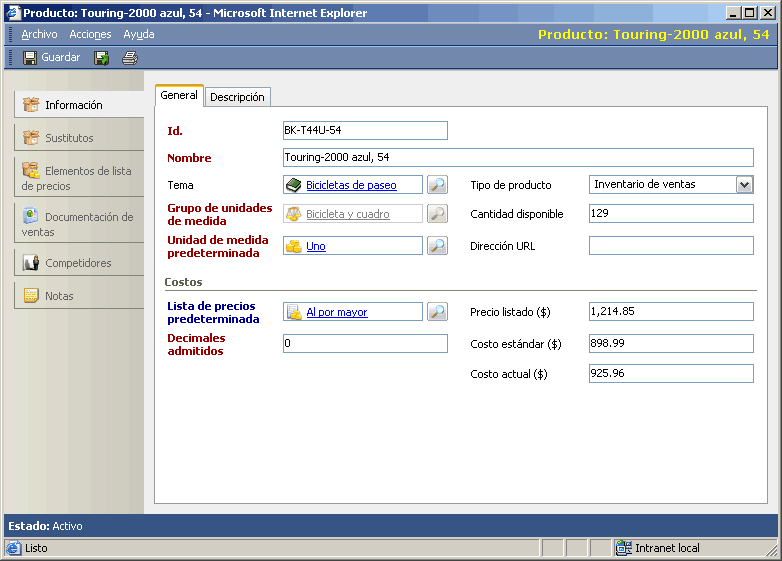Click the Print toolbar icon

click(130, 58)
